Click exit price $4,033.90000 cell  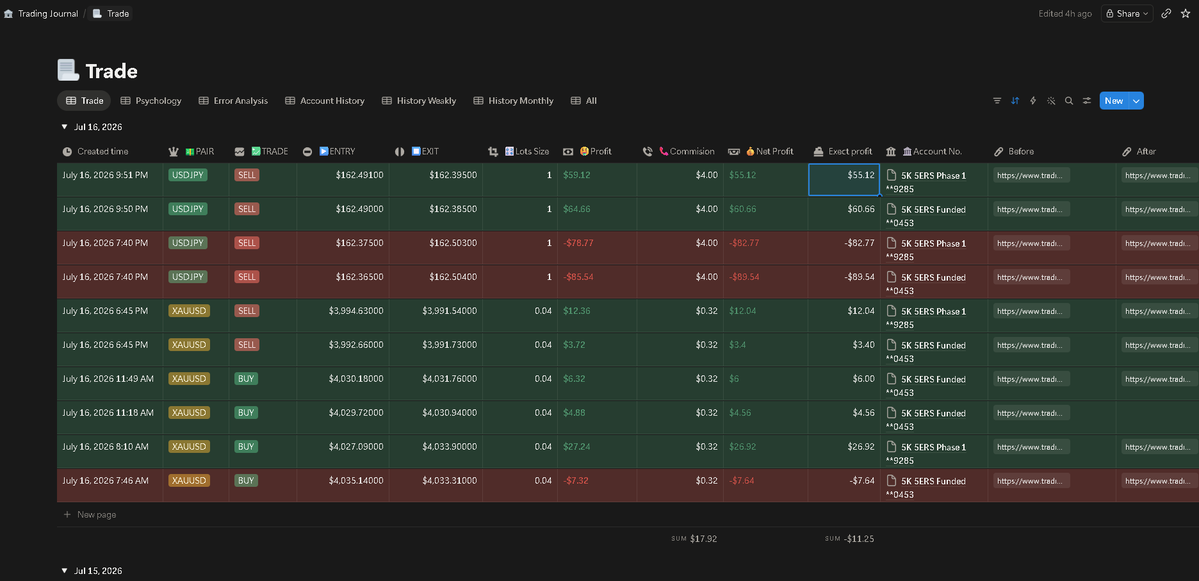[x=436, y=452]
